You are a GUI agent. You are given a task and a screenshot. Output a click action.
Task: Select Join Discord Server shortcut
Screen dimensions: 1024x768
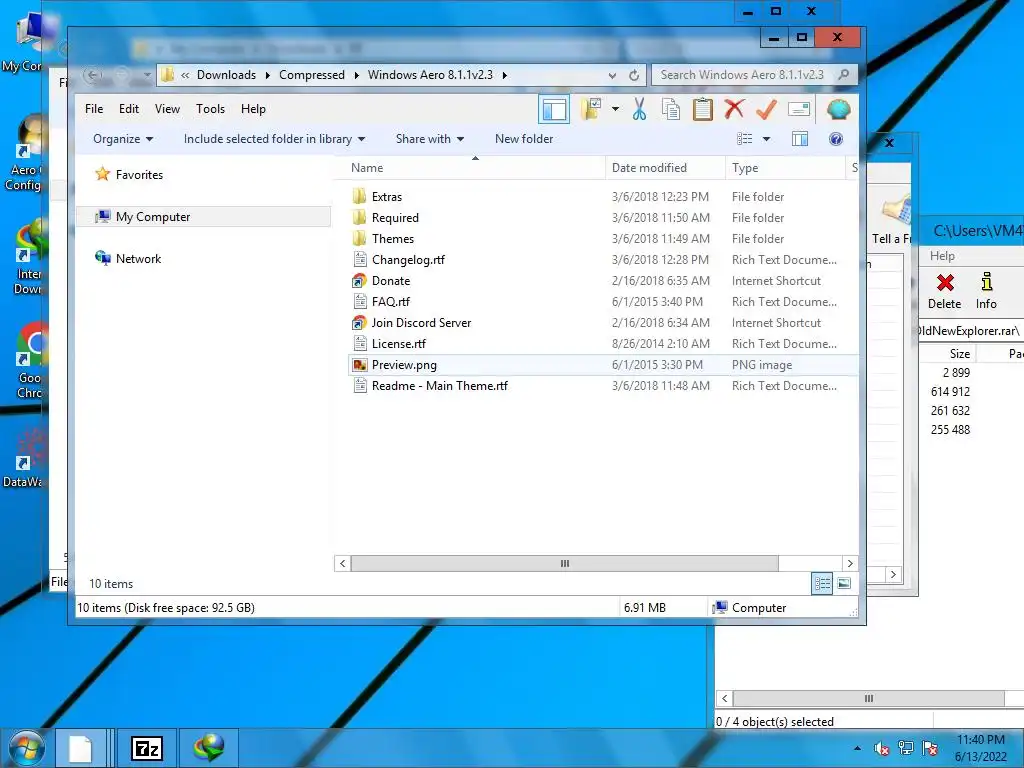click(421, 323)
